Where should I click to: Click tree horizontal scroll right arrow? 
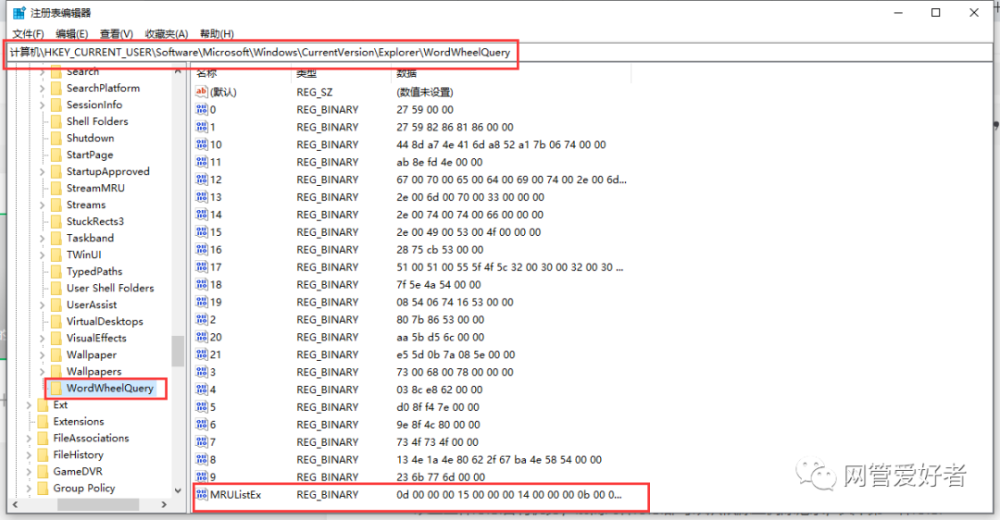coord(164,504)
